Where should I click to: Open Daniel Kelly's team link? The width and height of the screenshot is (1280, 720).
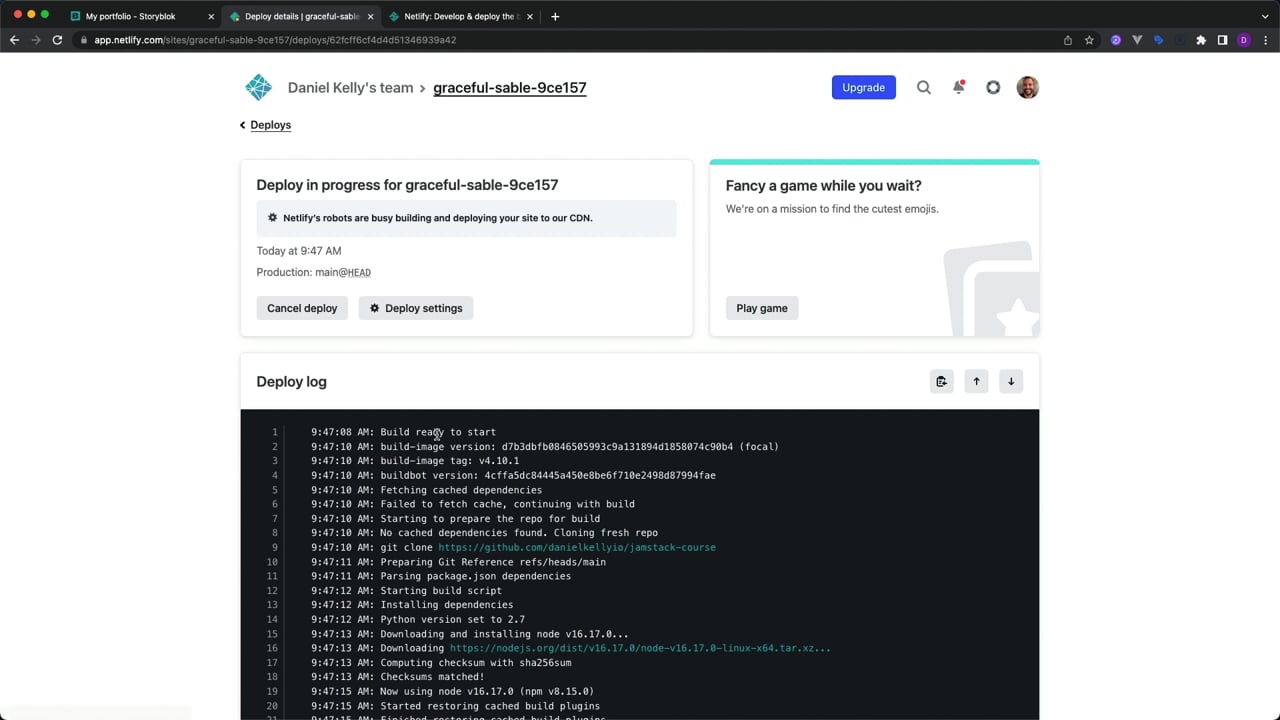(x=350, y=88)
